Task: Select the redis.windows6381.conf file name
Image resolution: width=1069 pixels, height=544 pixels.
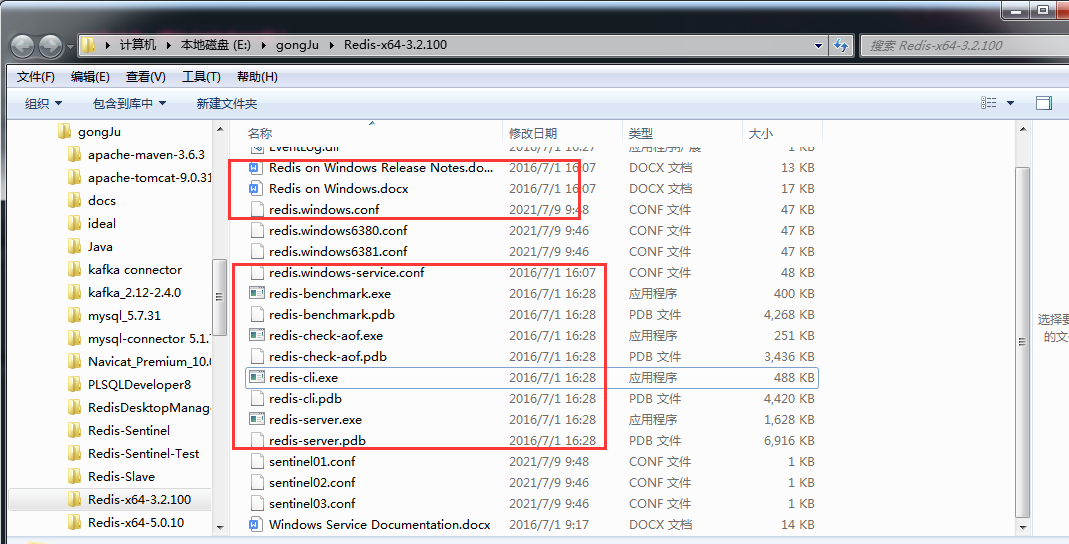Action: tap(338, 252)
